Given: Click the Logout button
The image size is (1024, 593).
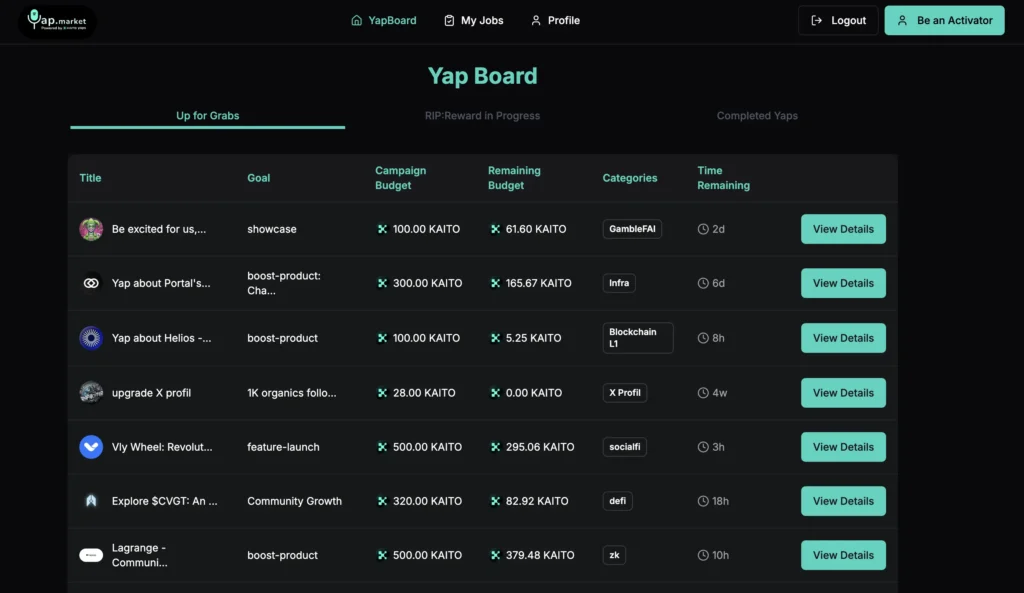Looking at the screenshot, I should click(838, 20).
